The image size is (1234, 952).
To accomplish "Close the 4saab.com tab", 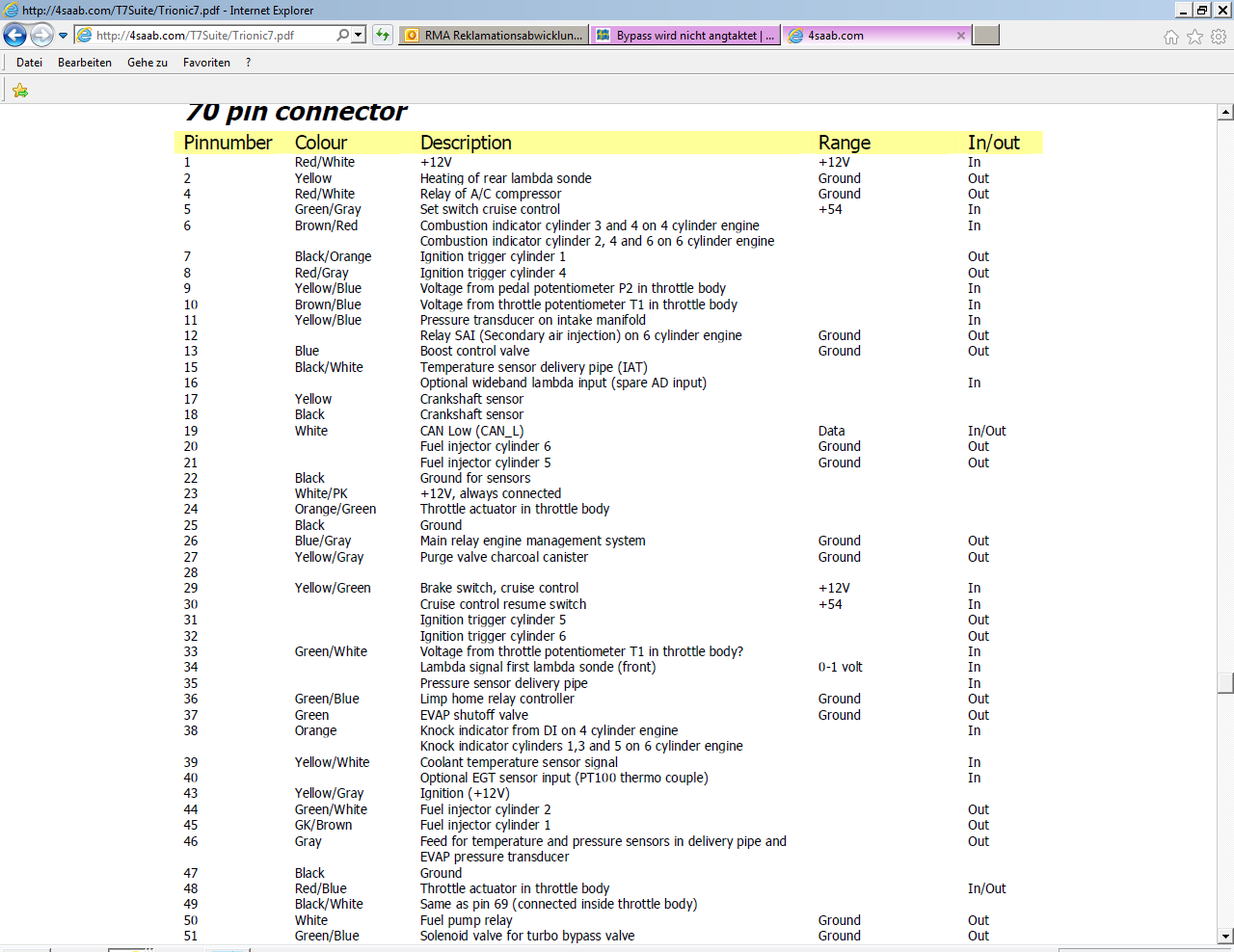I will tap(961, 36).
